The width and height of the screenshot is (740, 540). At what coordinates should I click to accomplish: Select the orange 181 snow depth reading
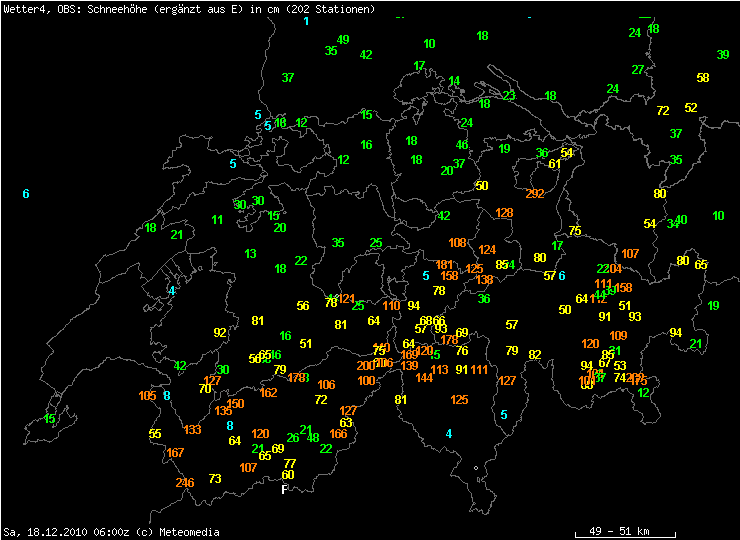pyautogui.click(x=445, y=265)
